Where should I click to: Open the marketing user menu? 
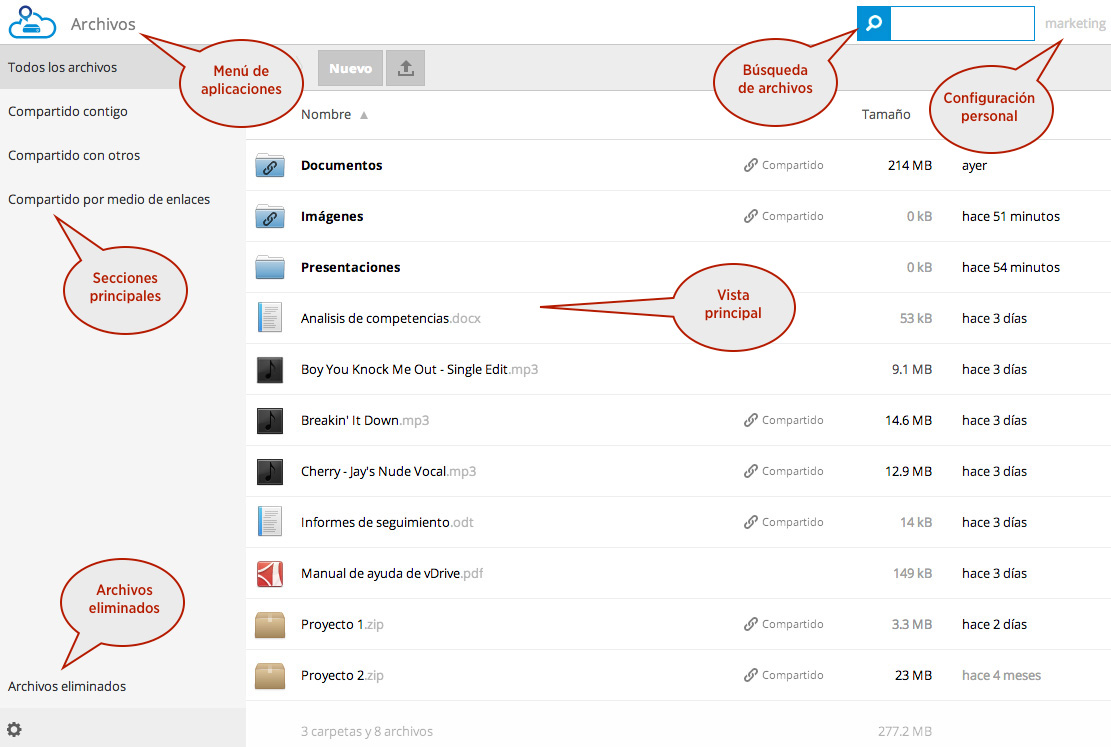[1075, 23]
